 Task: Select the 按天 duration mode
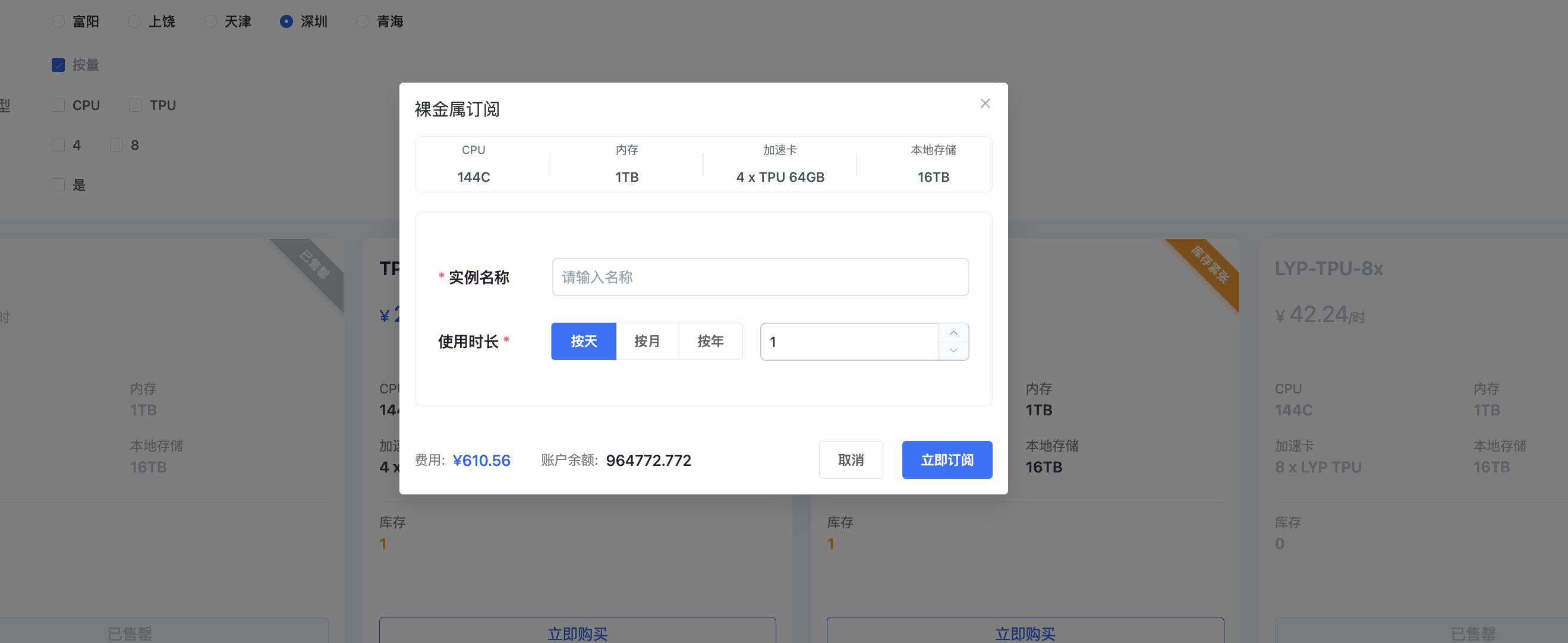pos(583,341)
